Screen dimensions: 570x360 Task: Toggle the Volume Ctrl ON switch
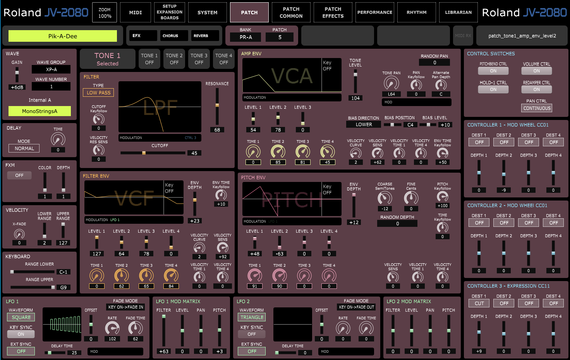537,71
